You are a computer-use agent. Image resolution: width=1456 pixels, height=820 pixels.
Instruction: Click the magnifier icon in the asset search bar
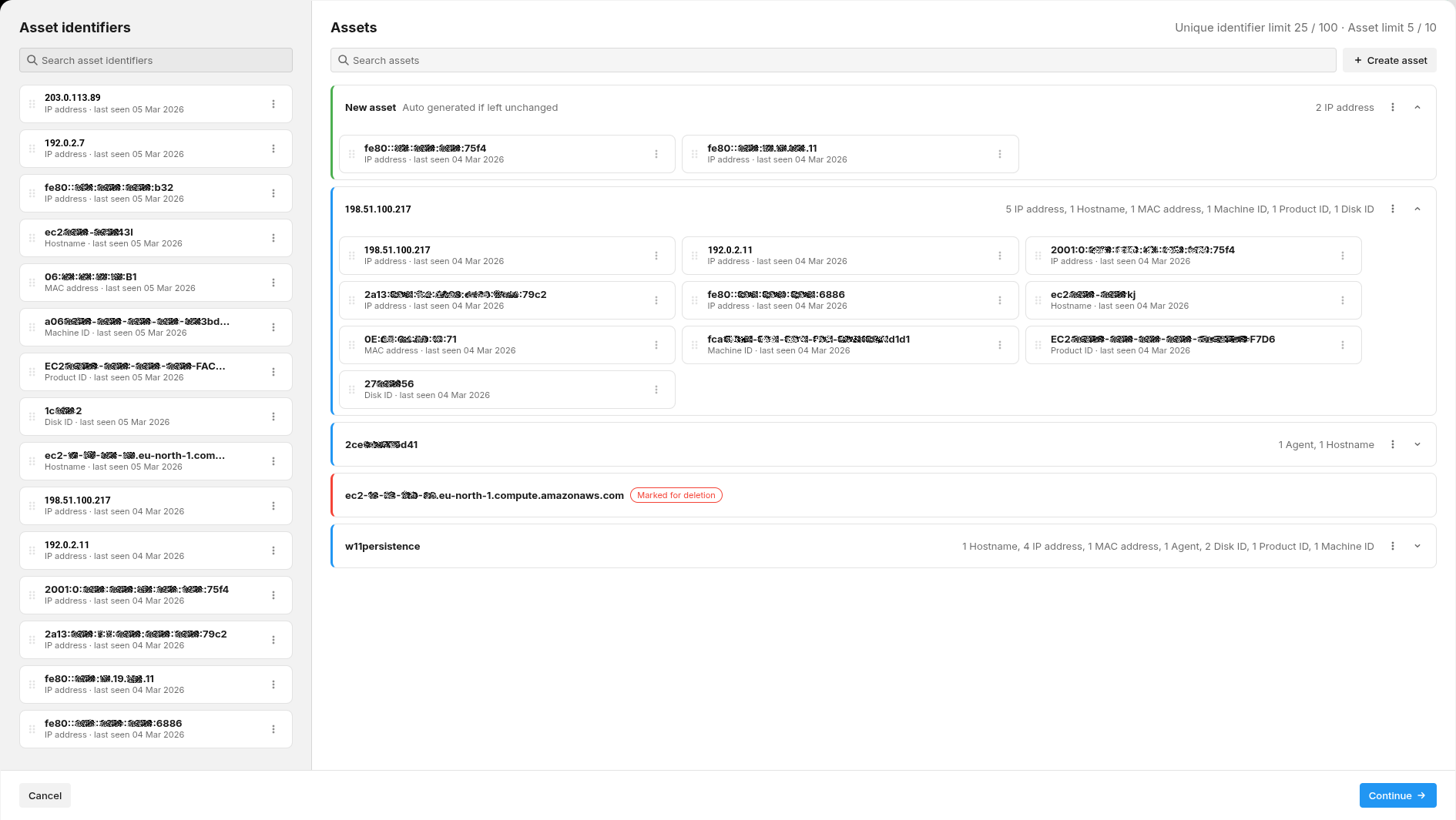[344, 60]
